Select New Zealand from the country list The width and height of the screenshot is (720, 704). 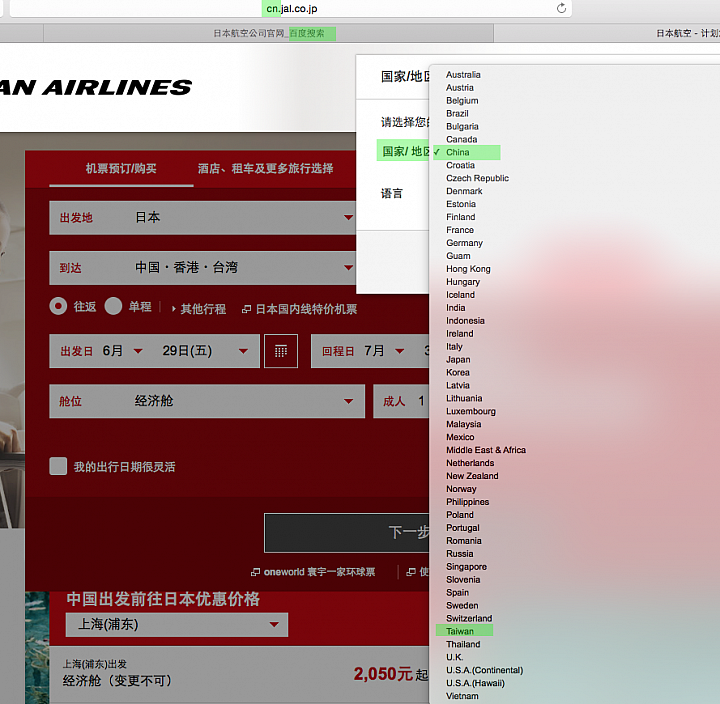[472, 476]
